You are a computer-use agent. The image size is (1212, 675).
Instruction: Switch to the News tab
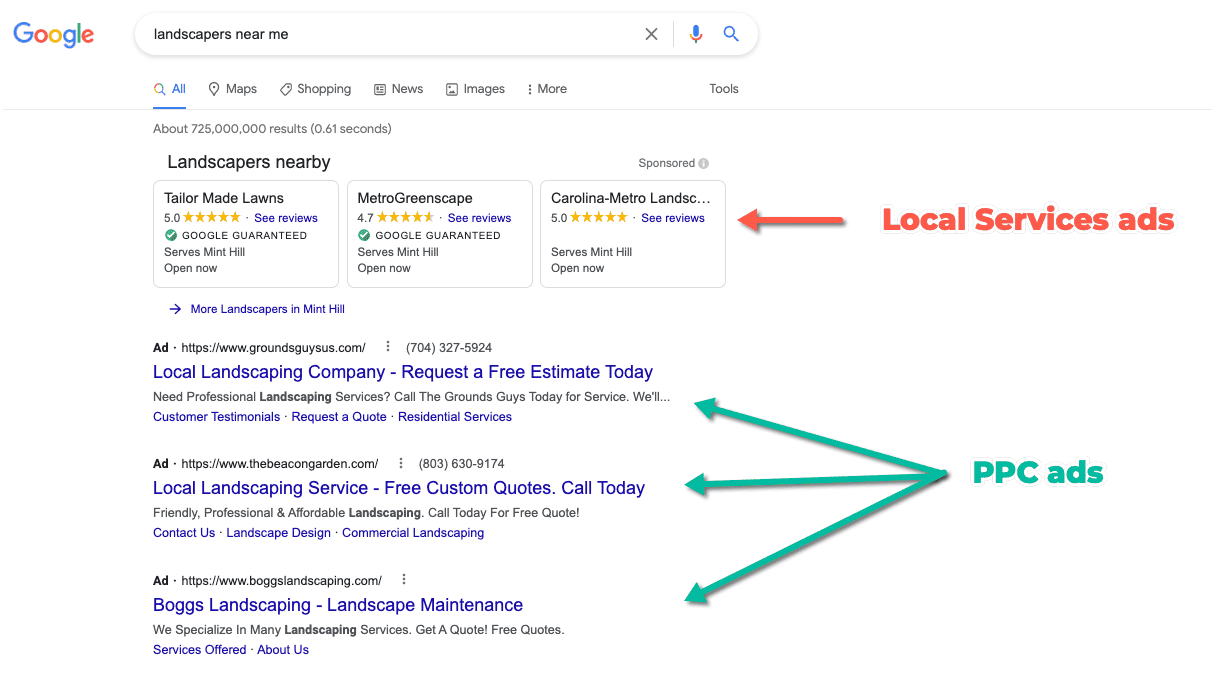point(398,88)
